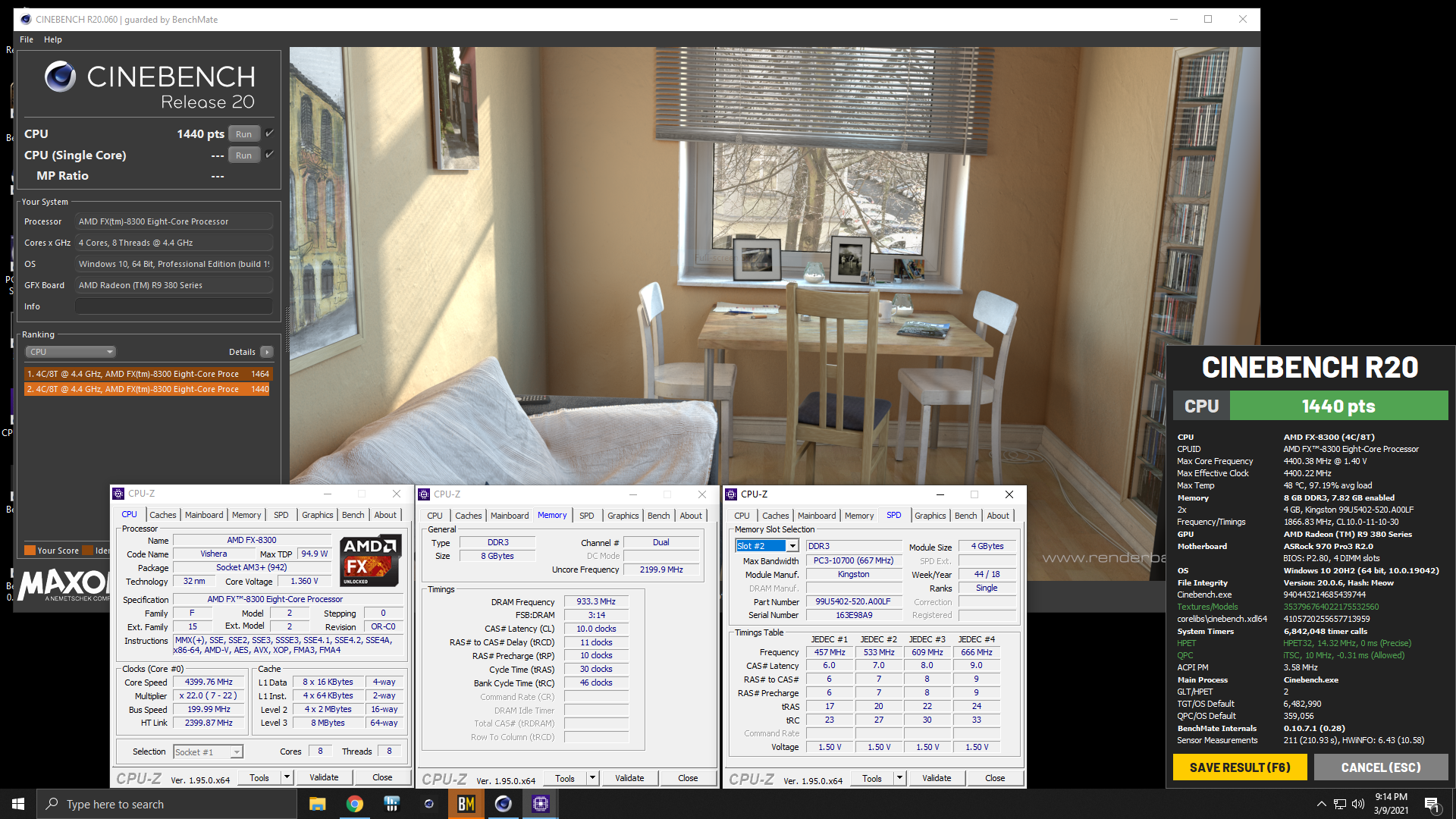Click the Details arrow icon in Ranking
Image resolution: width=1456 pixels, height=819 pixels.
click(267, 352)
